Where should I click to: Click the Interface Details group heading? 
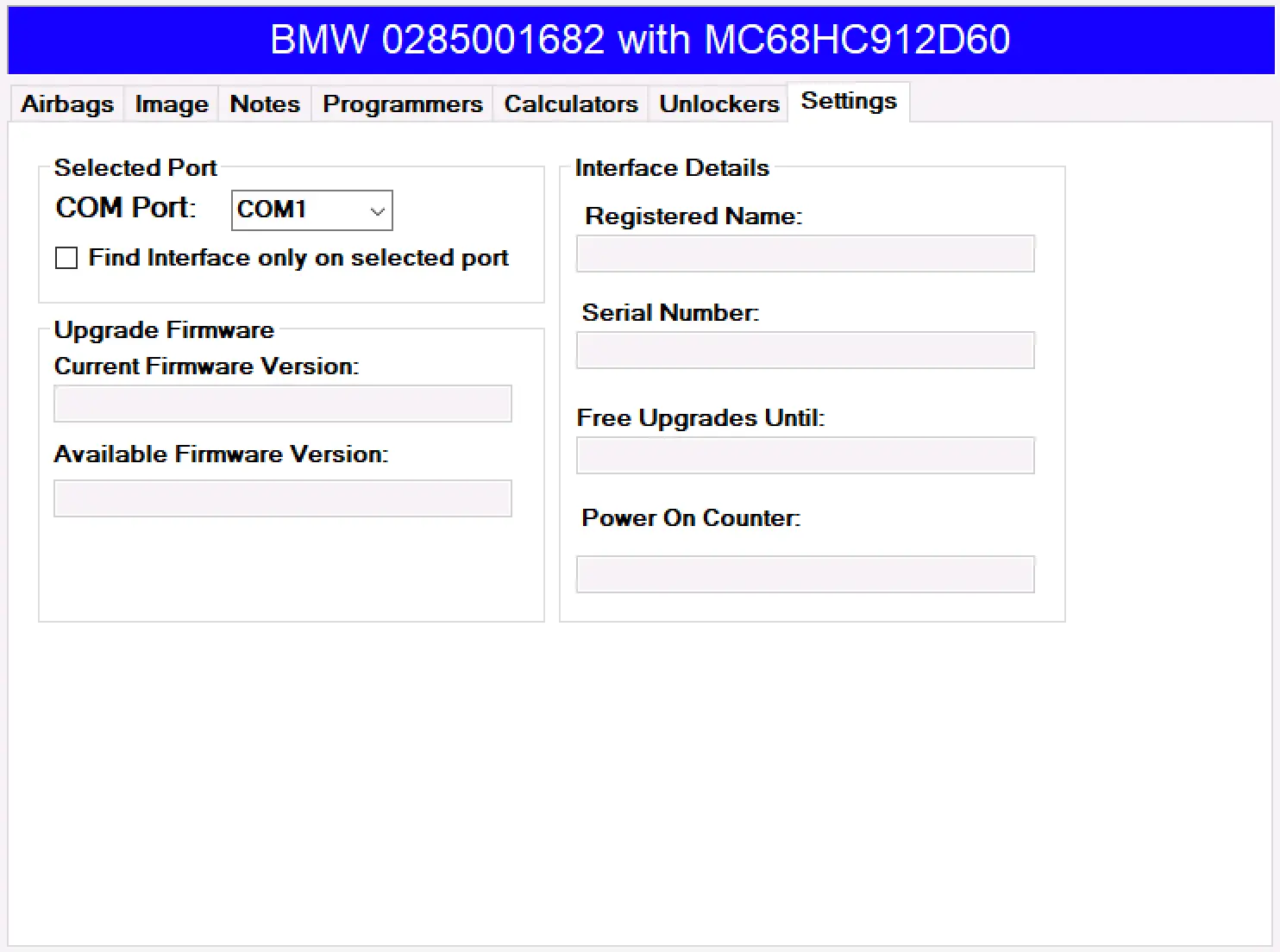[672, 168]
